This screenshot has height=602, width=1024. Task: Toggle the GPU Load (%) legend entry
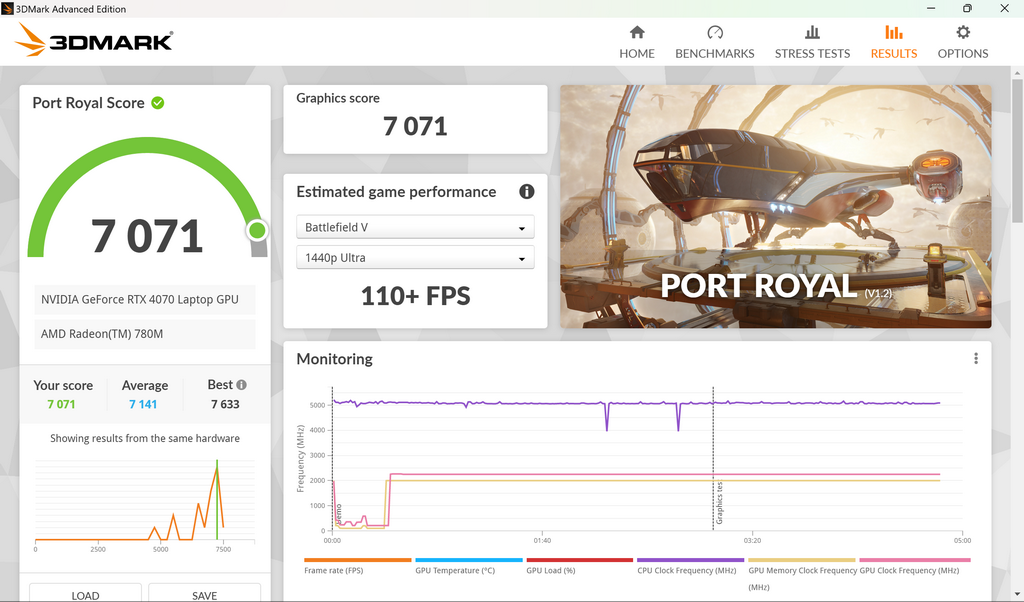click(x=579, y=565)
